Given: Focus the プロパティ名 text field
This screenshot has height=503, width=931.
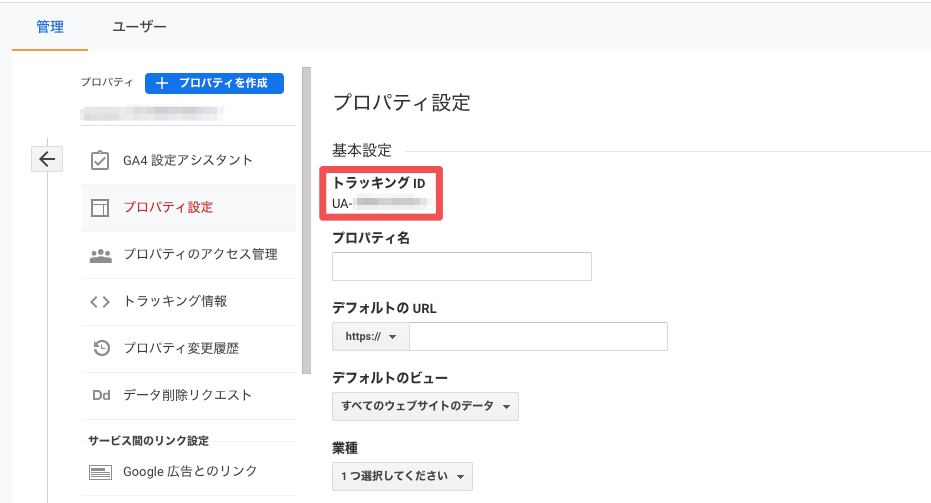Looking at the screenshot, I should pos(461,267).
